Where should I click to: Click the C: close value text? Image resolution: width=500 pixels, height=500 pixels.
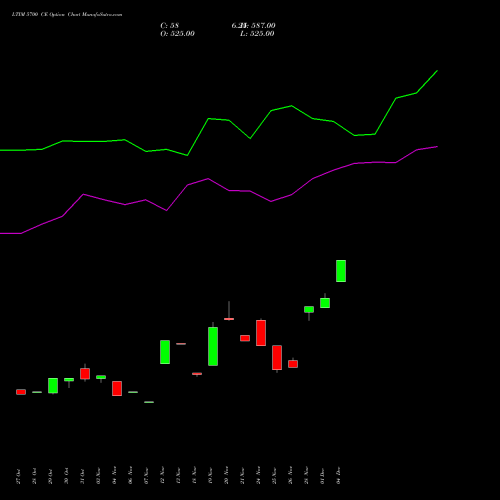coord(170,26)
